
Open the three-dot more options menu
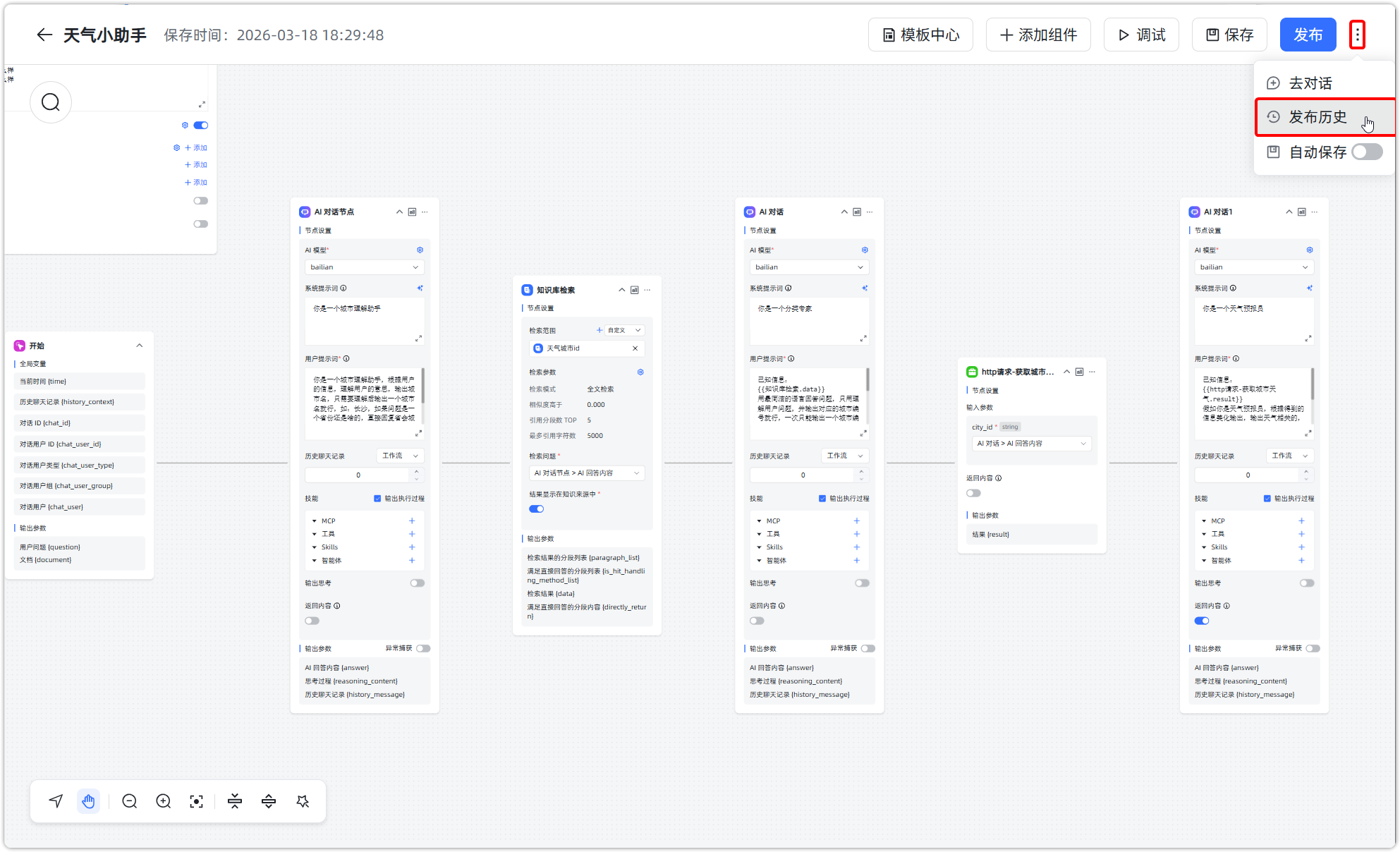[x=1357, y=35]
